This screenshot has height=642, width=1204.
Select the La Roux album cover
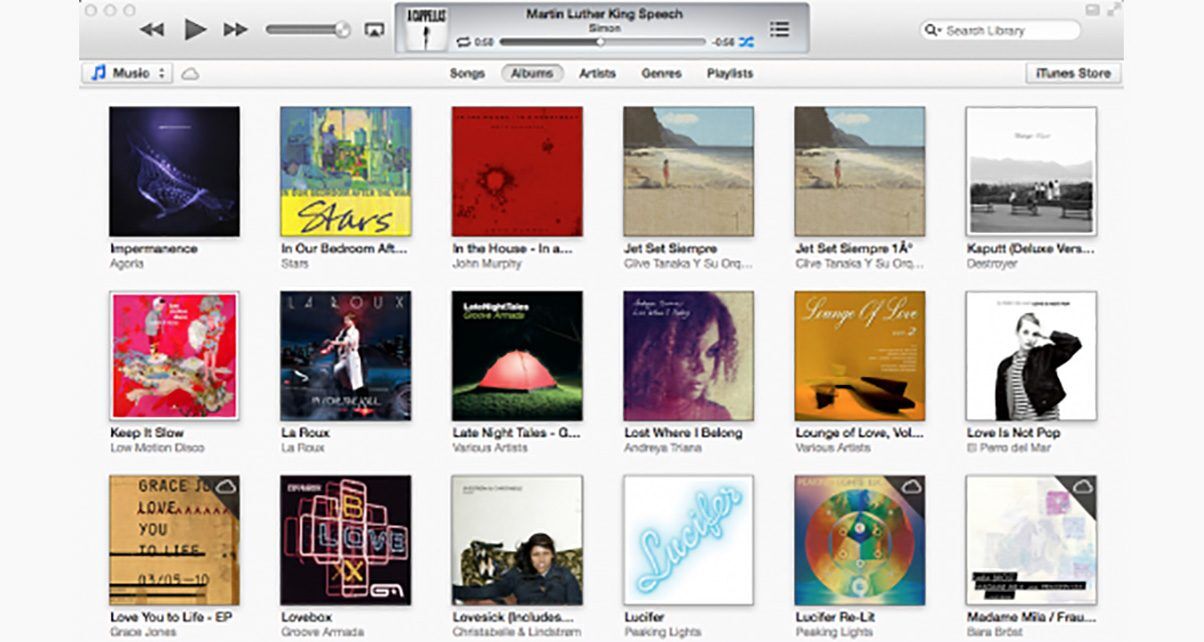click(346, 355)
